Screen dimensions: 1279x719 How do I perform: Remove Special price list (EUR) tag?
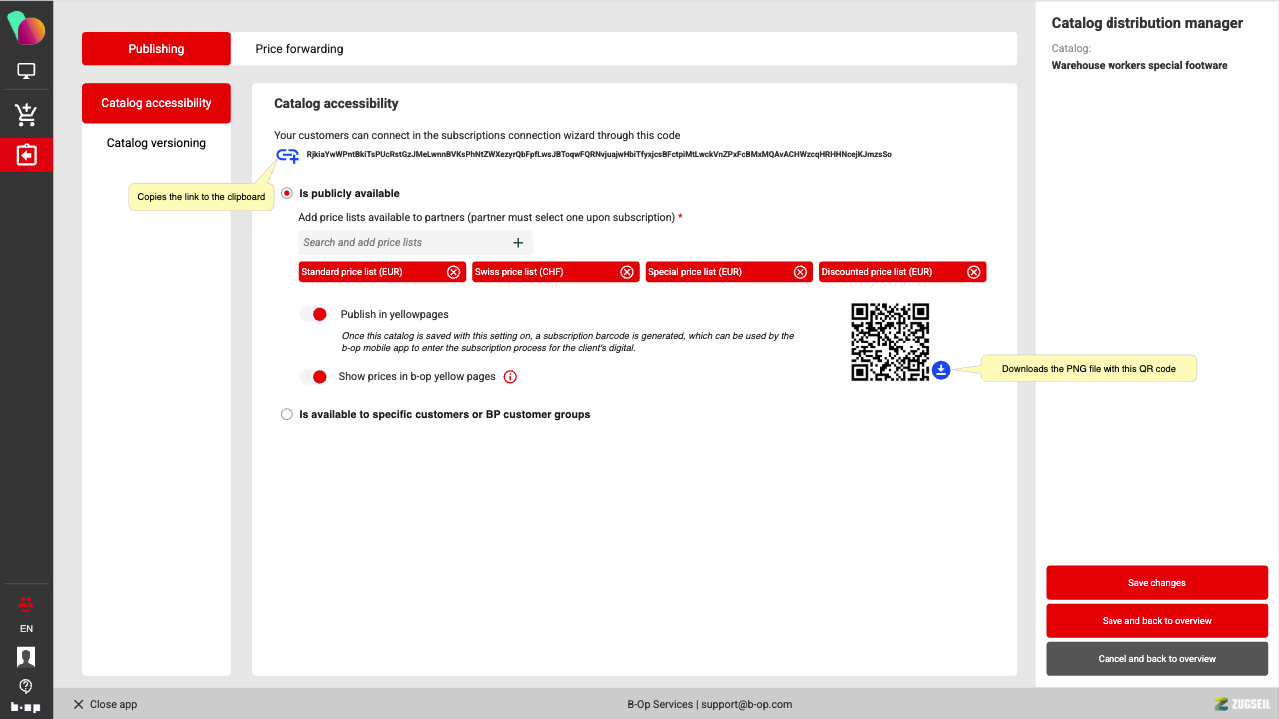pos(800,272)
